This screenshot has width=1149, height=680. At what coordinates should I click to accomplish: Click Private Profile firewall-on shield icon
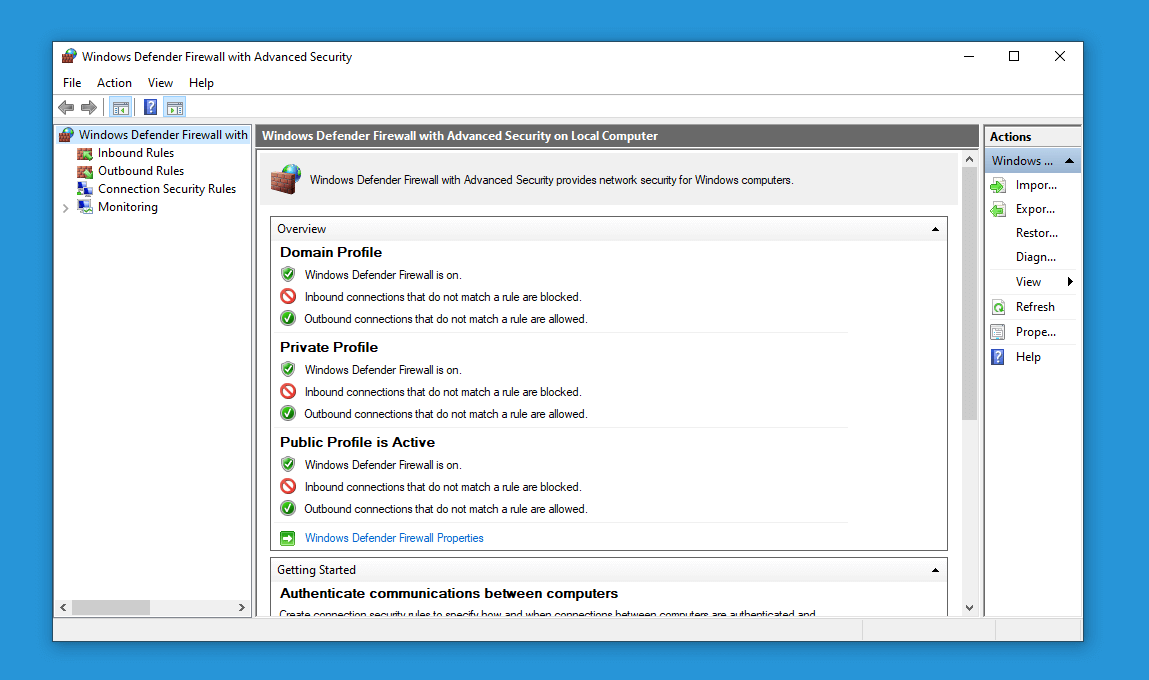(288, 369)
